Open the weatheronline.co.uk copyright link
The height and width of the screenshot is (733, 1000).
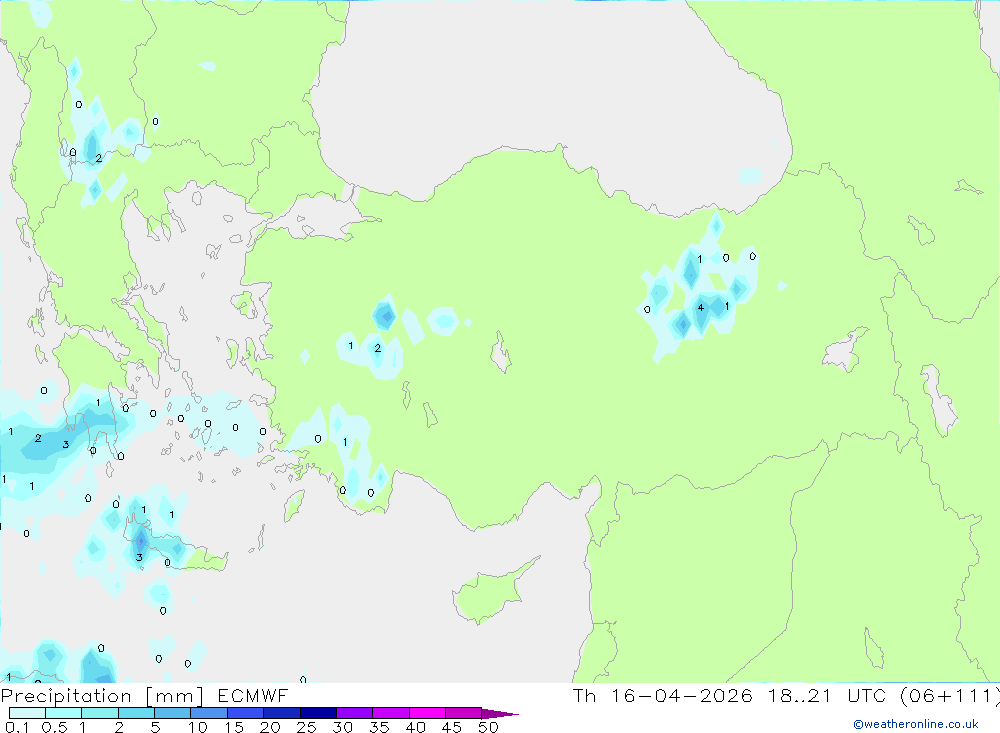click(916, 724)
